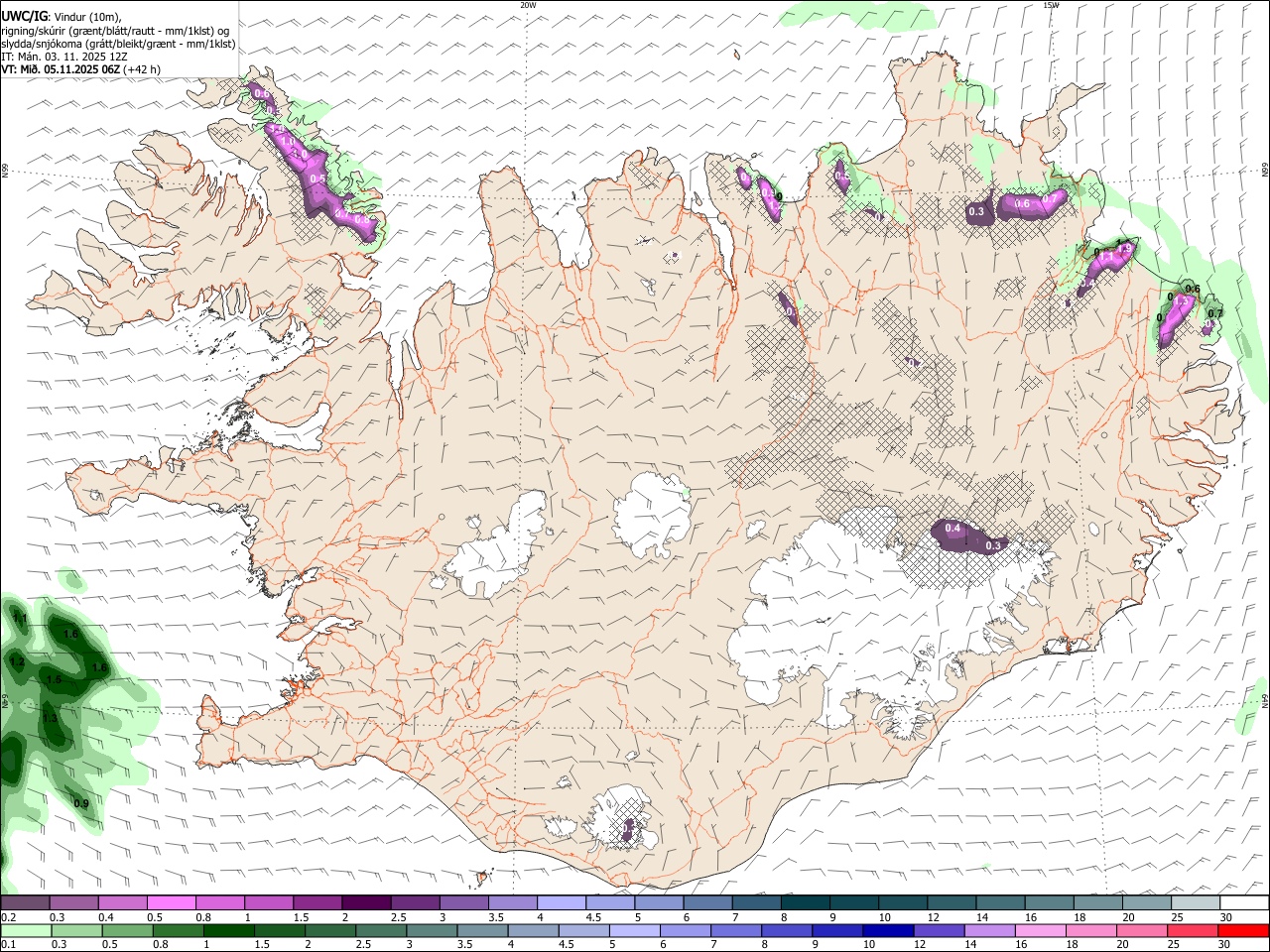Click the violet 12 swatch in the rain legend row

(x=938, y=931)
